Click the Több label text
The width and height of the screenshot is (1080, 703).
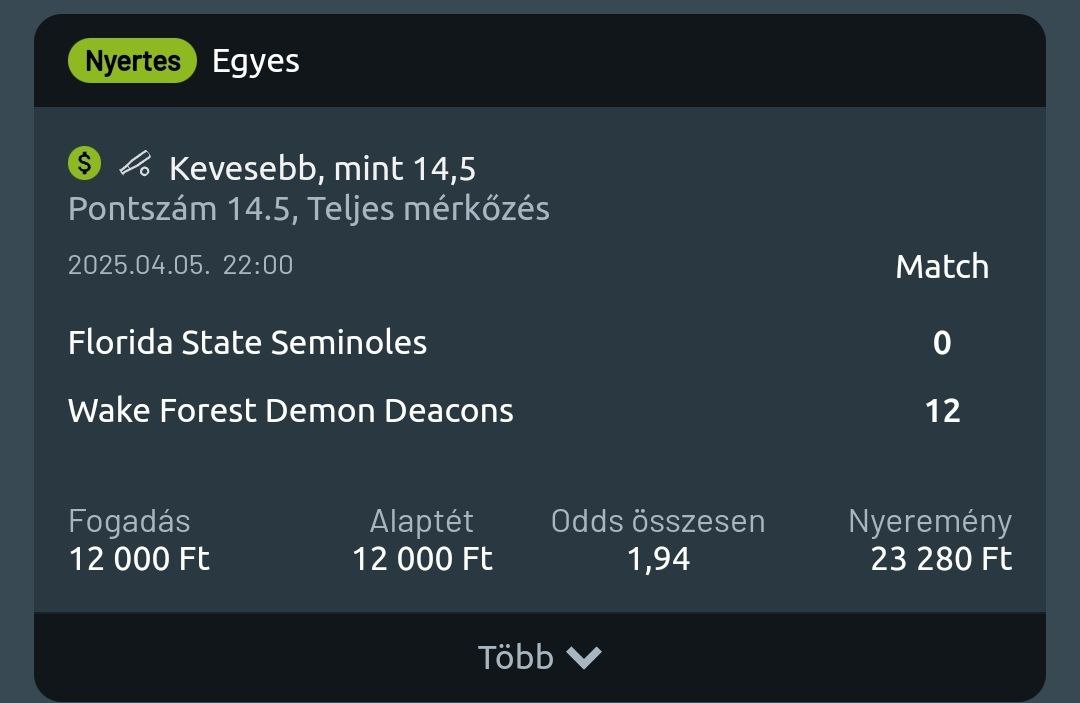(515, 657)
